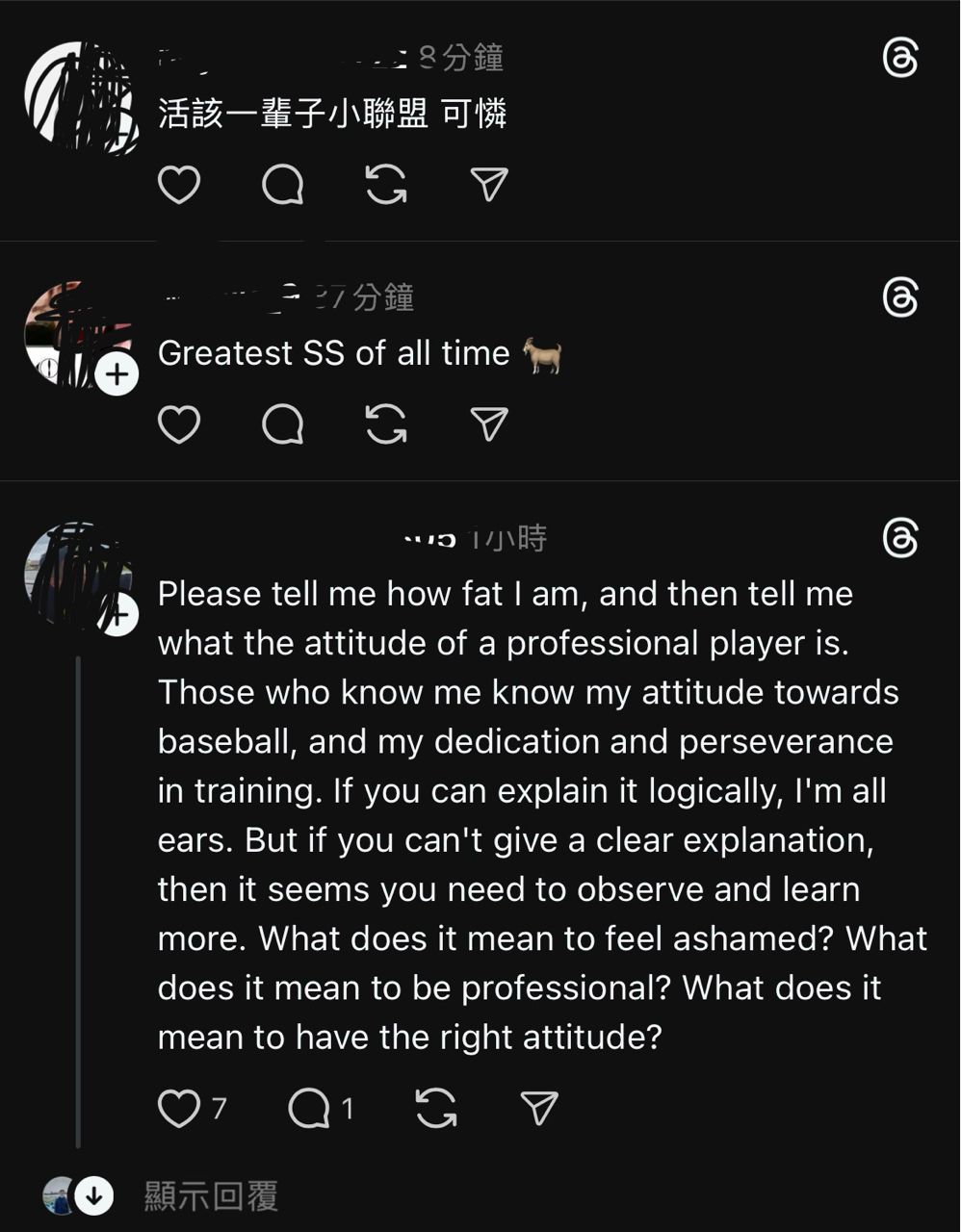Repost the "how fat I am" post
Viewport: 961px width, 1232px height.
tap(436, 1109)
